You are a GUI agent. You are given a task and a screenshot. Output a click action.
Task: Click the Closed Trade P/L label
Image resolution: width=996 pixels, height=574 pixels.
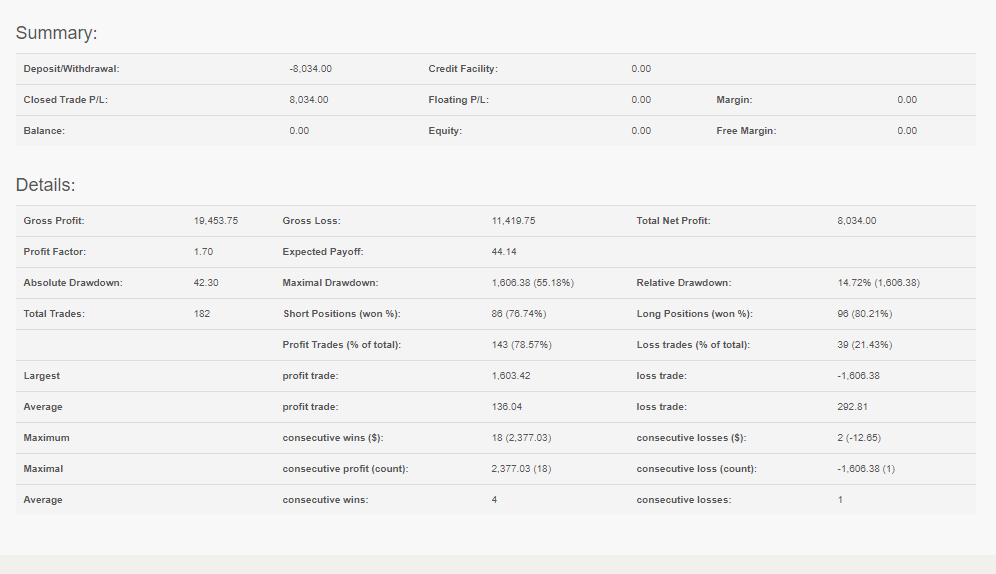[x=65, y=100]
